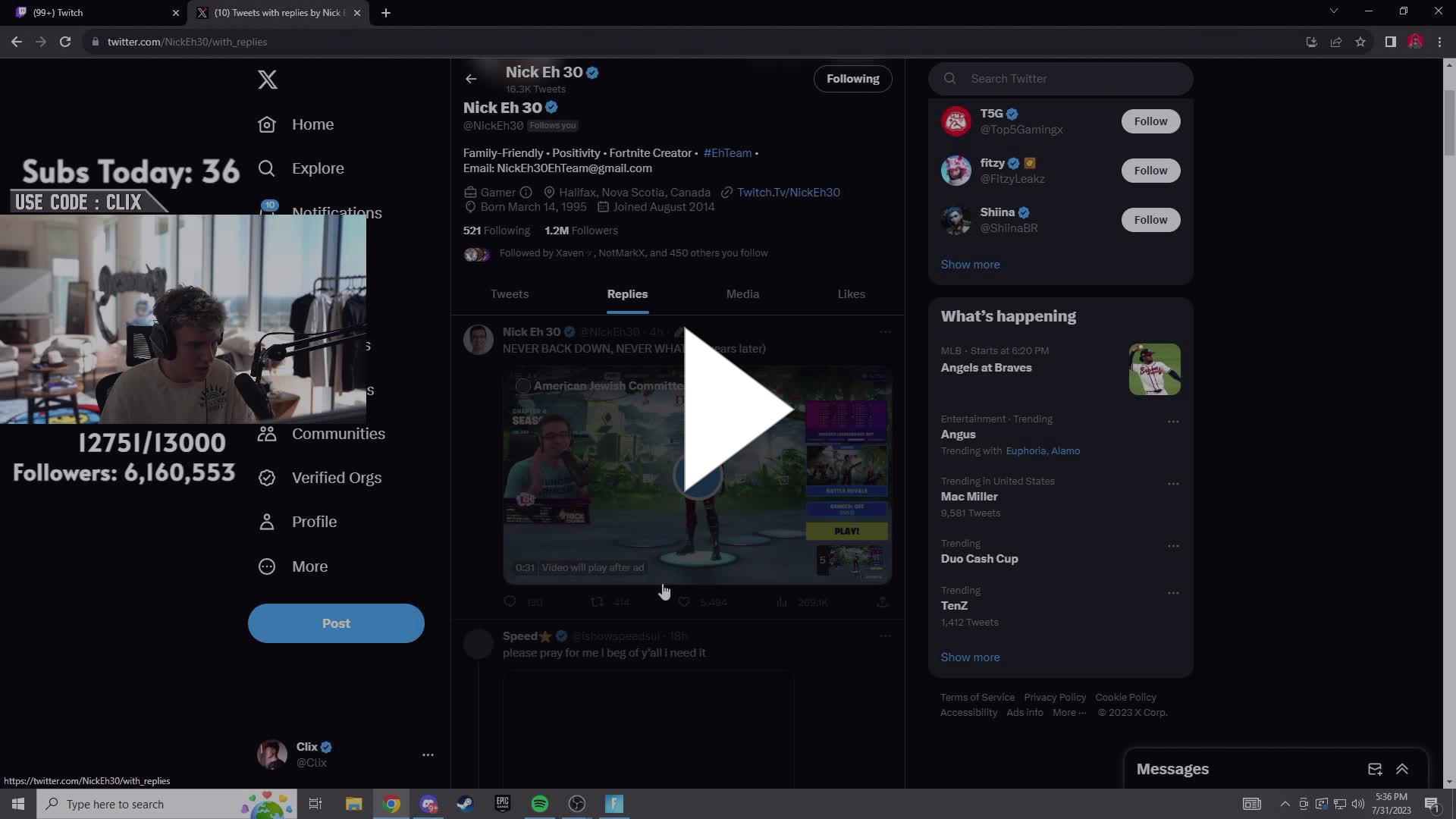The width and height of the screenshot is (1456, 819).
Task: Expand the Messages panel with the chevron
Action: click(1400, 769)
